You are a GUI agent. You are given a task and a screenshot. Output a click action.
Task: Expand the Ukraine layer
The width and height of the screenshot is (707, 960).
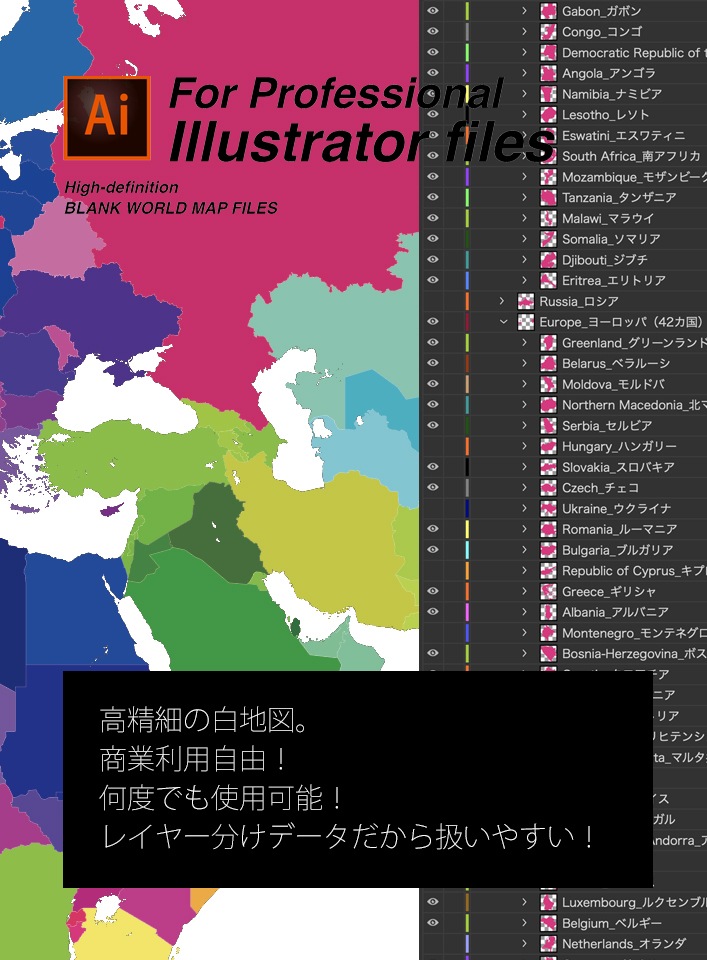click(525, 508)
